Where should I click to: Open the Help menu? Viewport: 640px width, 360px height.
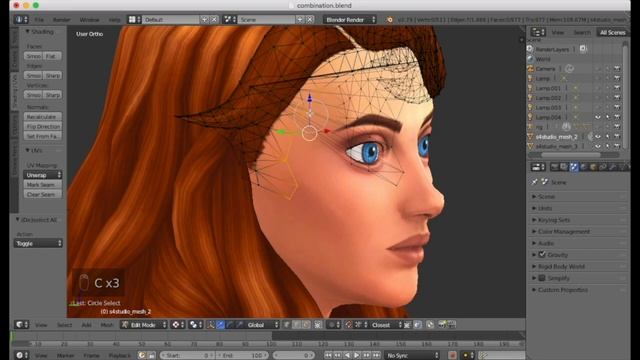click(x=115, y=19)
